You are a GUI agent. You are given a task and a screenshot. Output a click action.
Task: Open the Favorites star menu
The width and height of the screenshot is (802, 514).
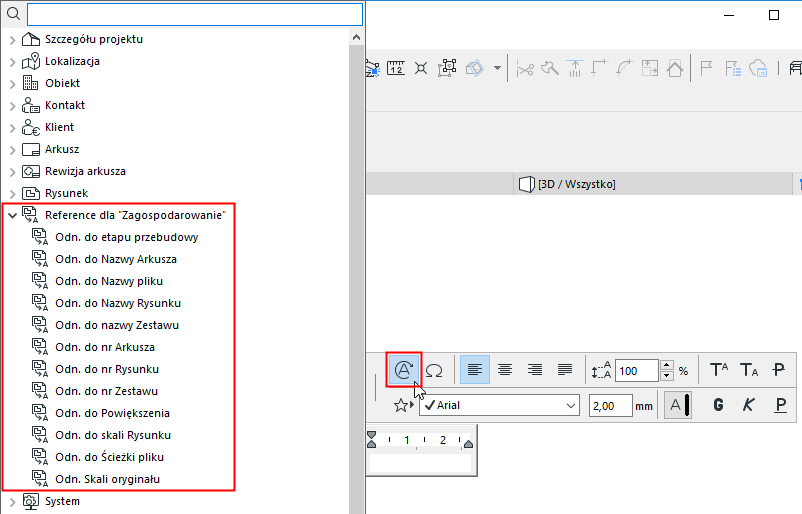tap(403, 406)
